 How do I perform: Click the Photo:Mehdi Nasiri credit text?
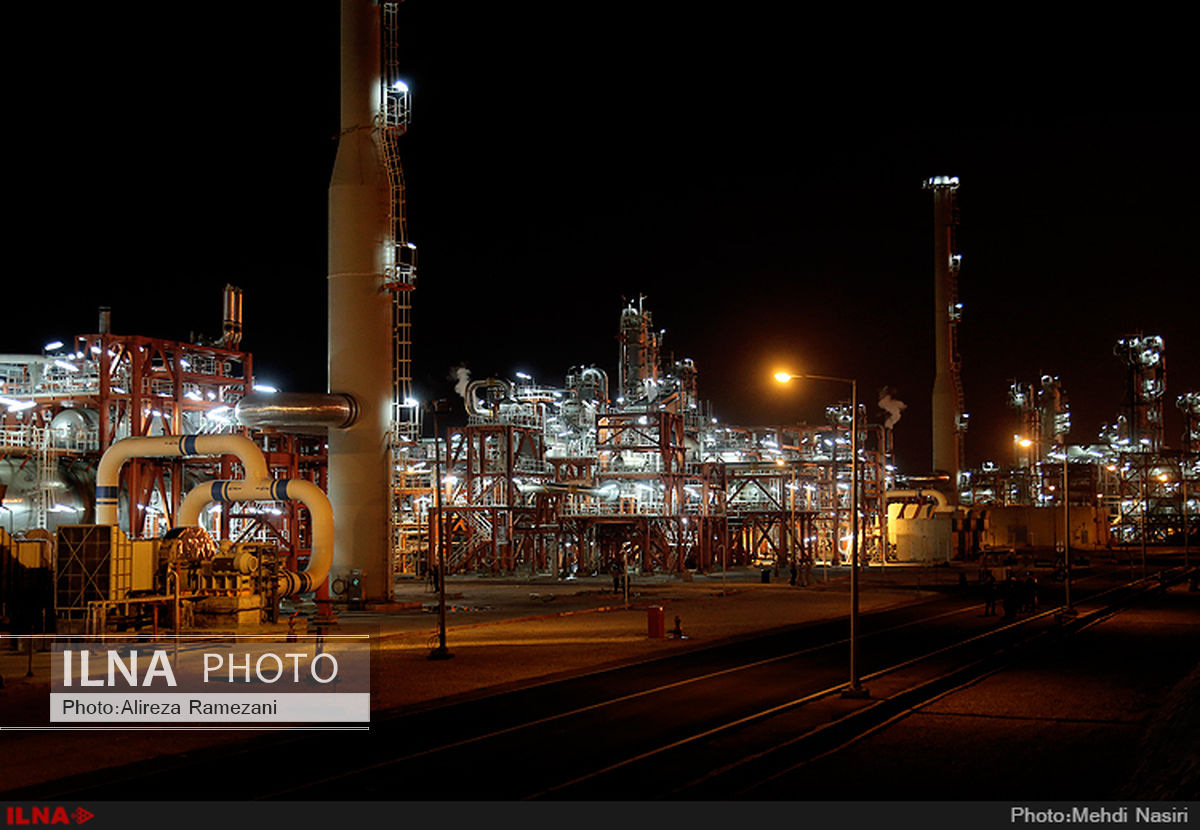(1098, 816)
